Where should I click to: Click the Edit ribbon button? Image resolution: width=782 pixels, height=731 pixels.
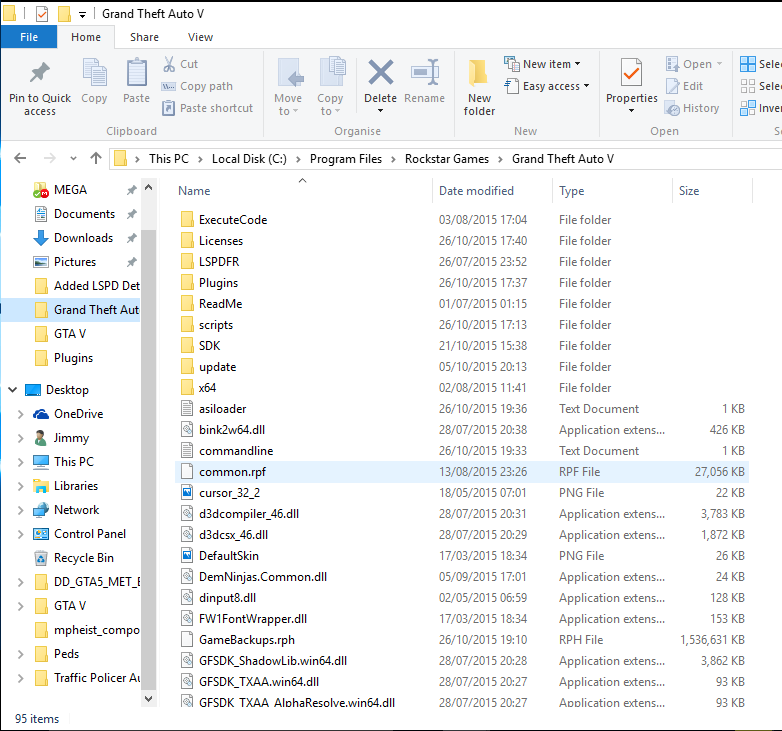tap(684, 86)
